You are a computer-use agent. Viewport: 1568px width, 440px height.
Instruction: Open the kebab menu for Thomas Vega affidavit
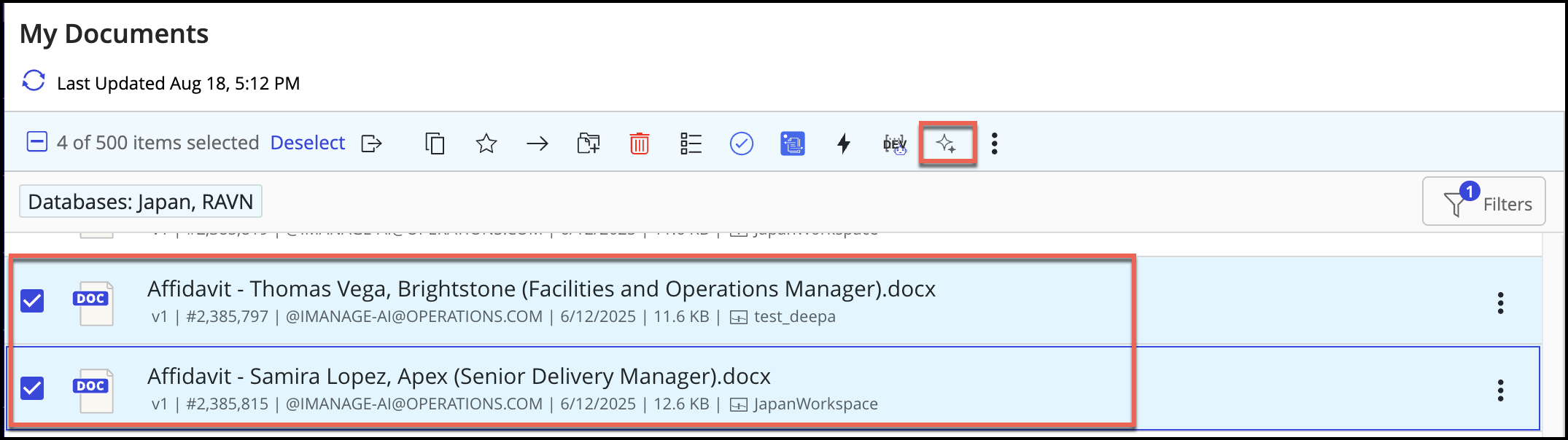tap(1500, 303)
